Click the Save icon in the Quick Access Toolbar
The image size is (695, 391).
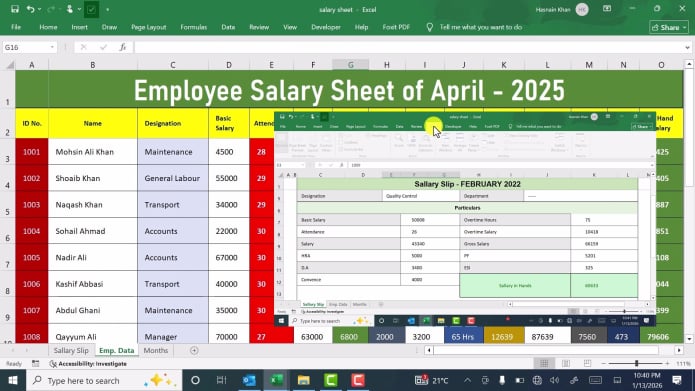tap(15, 9)
